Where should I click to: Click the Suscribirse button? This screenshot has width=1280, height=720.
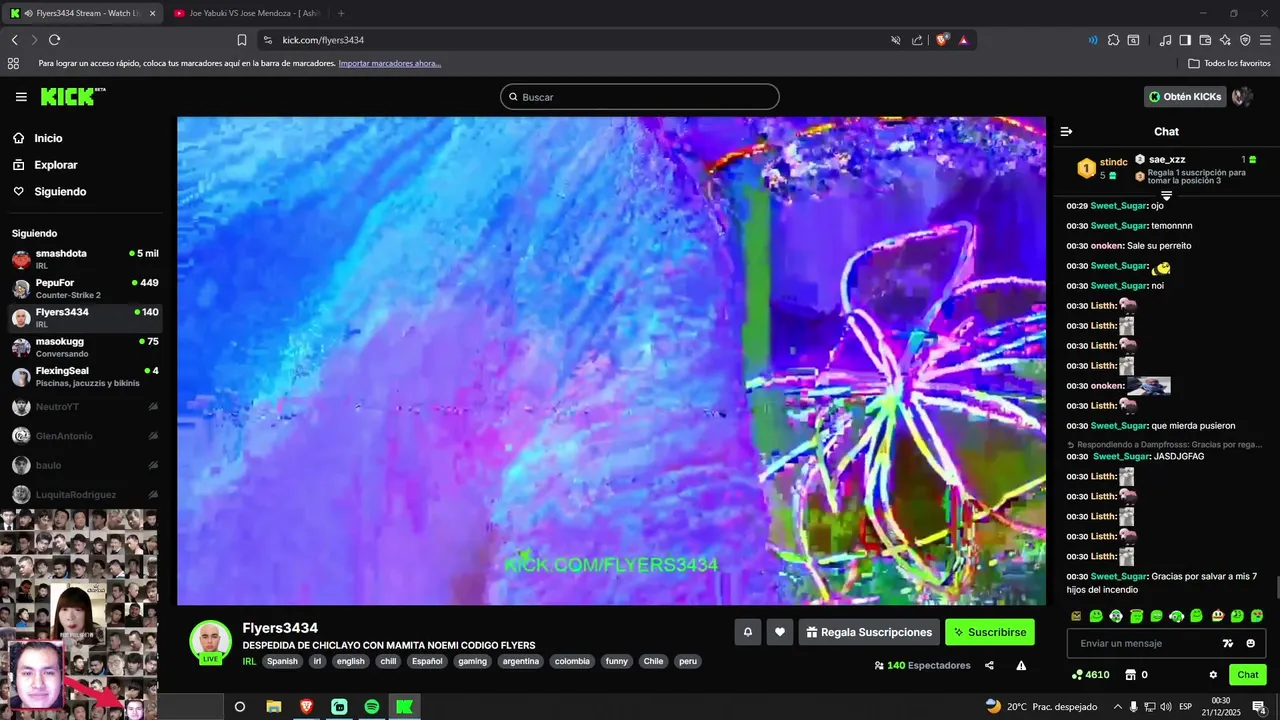point(990,632)
